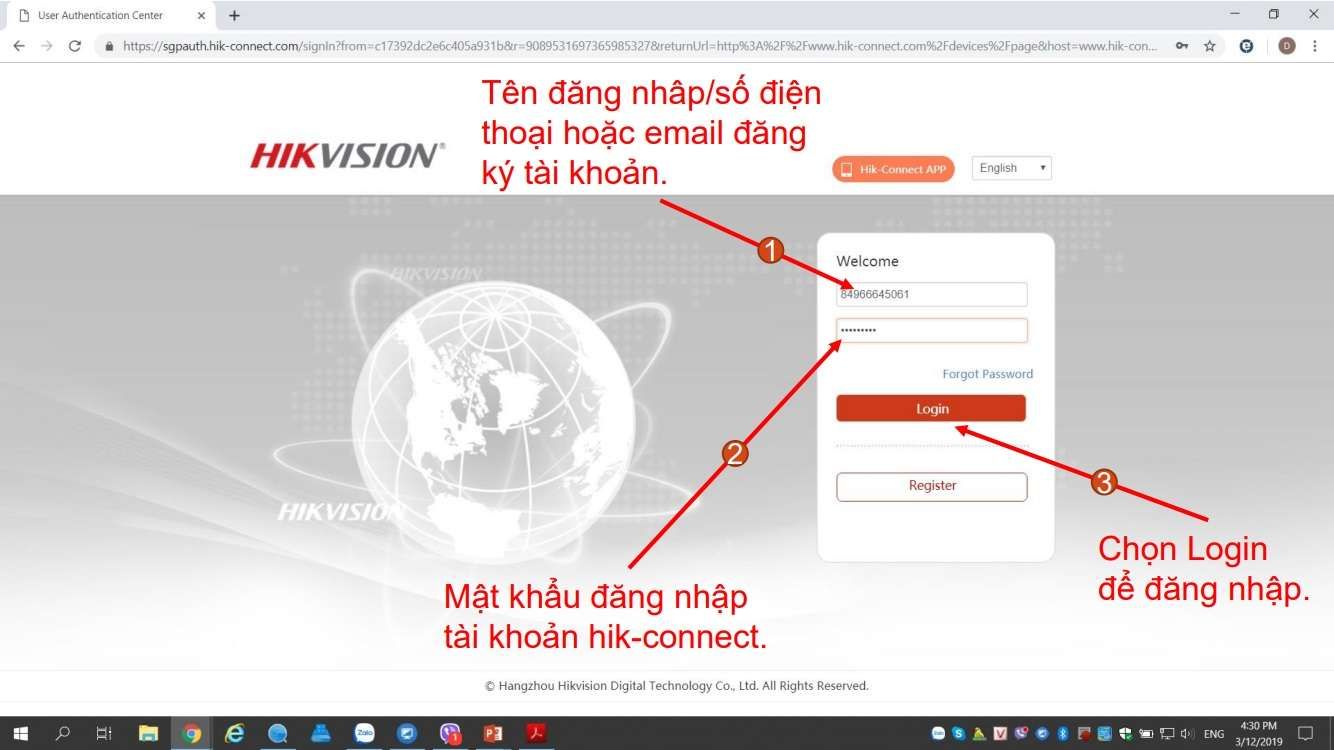Open the Forgot Password link
The image size is (1334, 750).
click(x=987, y=374)
